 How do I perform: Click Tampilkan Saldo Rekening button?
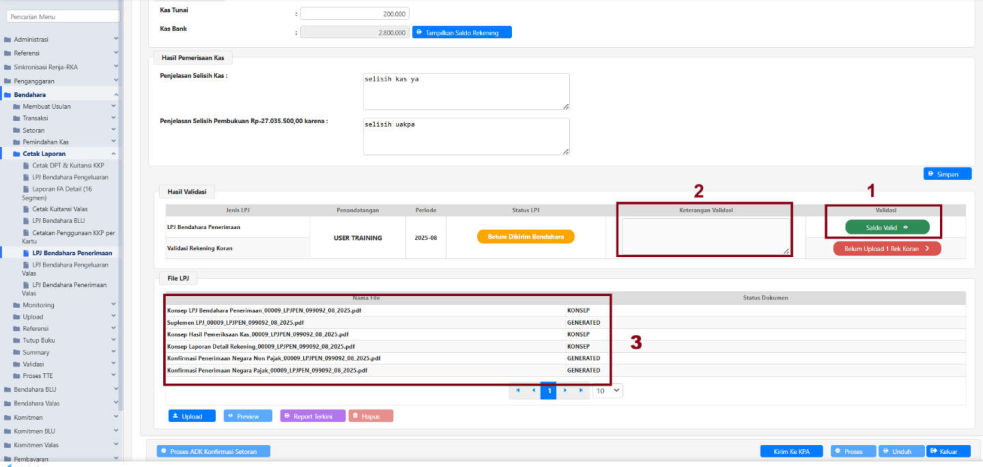(462, 32)
